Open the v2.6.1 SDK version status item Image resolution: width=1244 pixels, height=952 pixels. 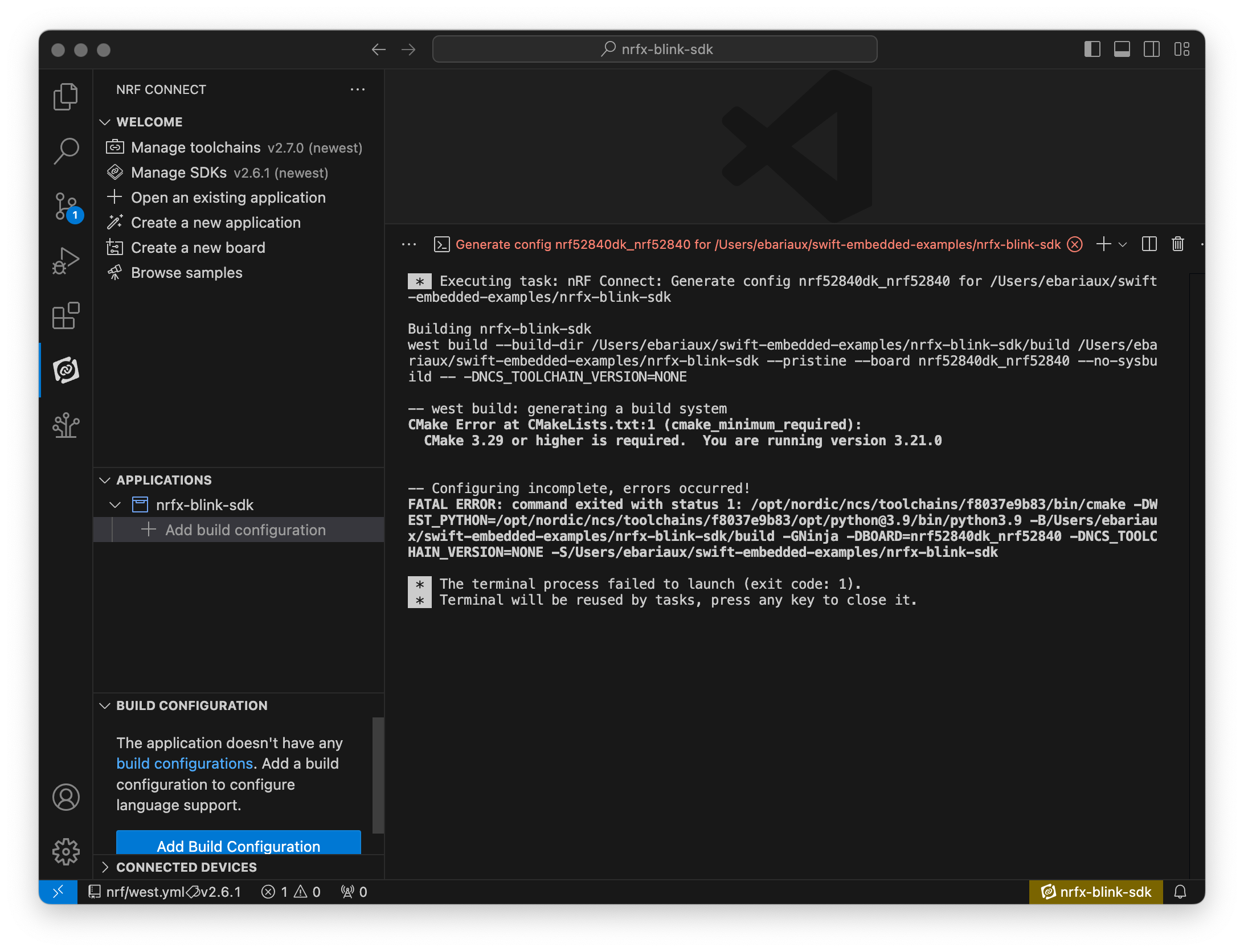[215, 892]
